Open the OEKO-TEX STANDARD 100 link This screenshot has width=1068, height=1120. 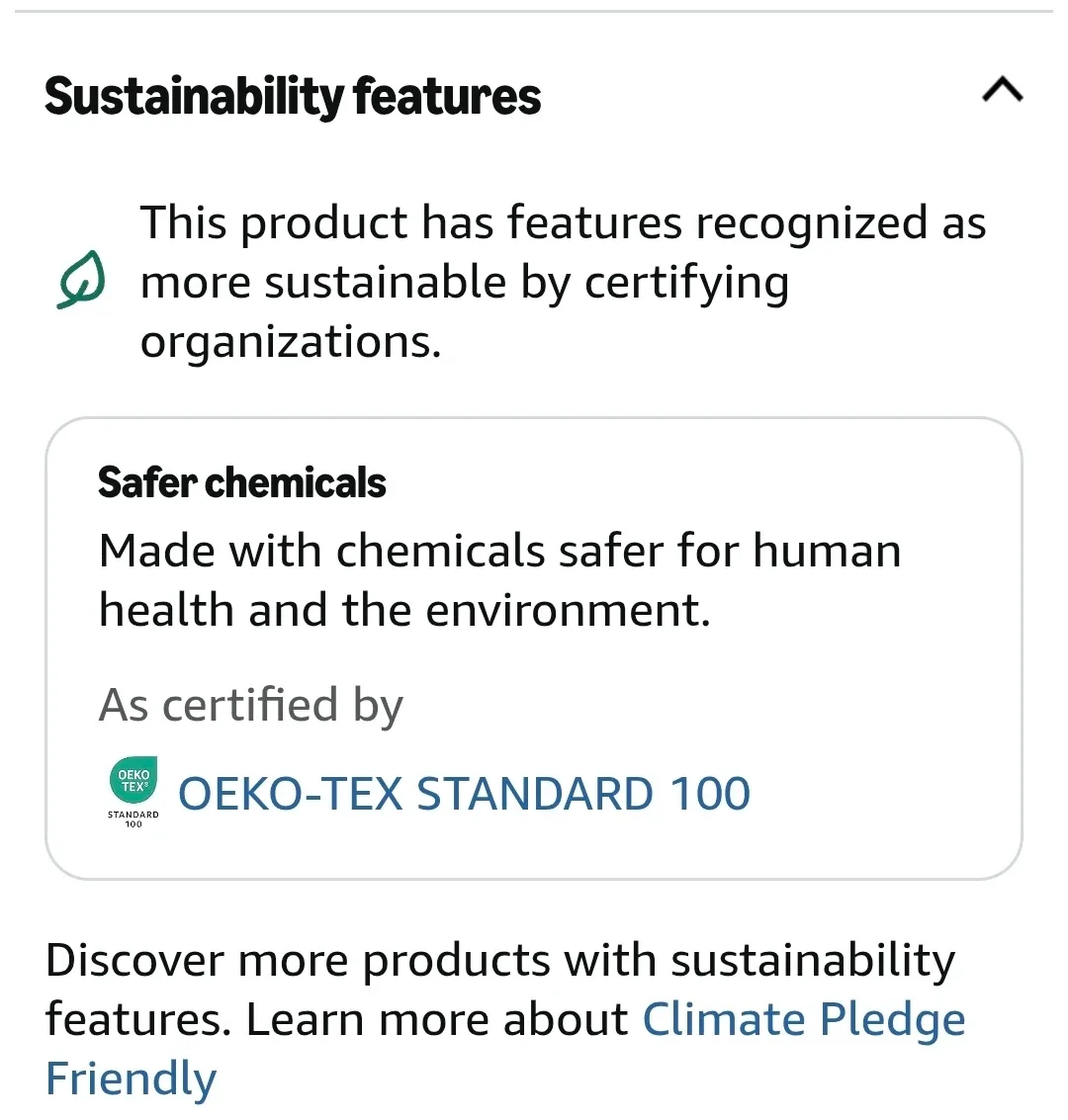point(464,794)
